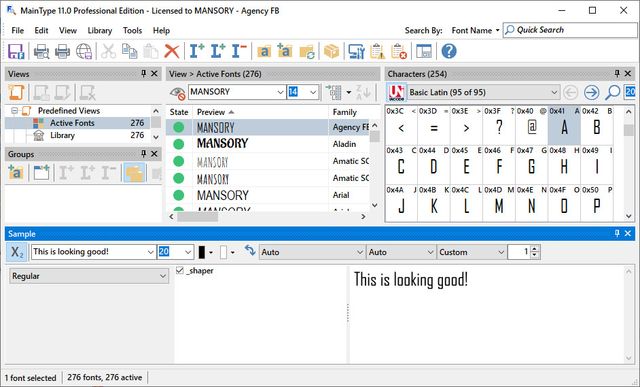
Task: Click the Install font icon in toolbar
Action: 197,51
